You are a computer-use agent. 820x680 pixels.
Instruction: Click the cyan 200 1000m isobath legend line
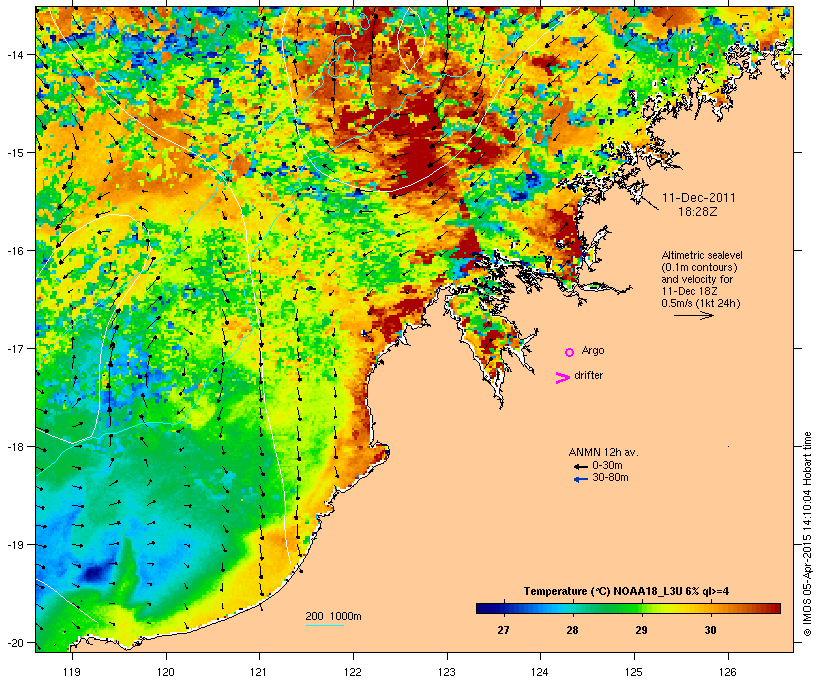tap(325, 626)
